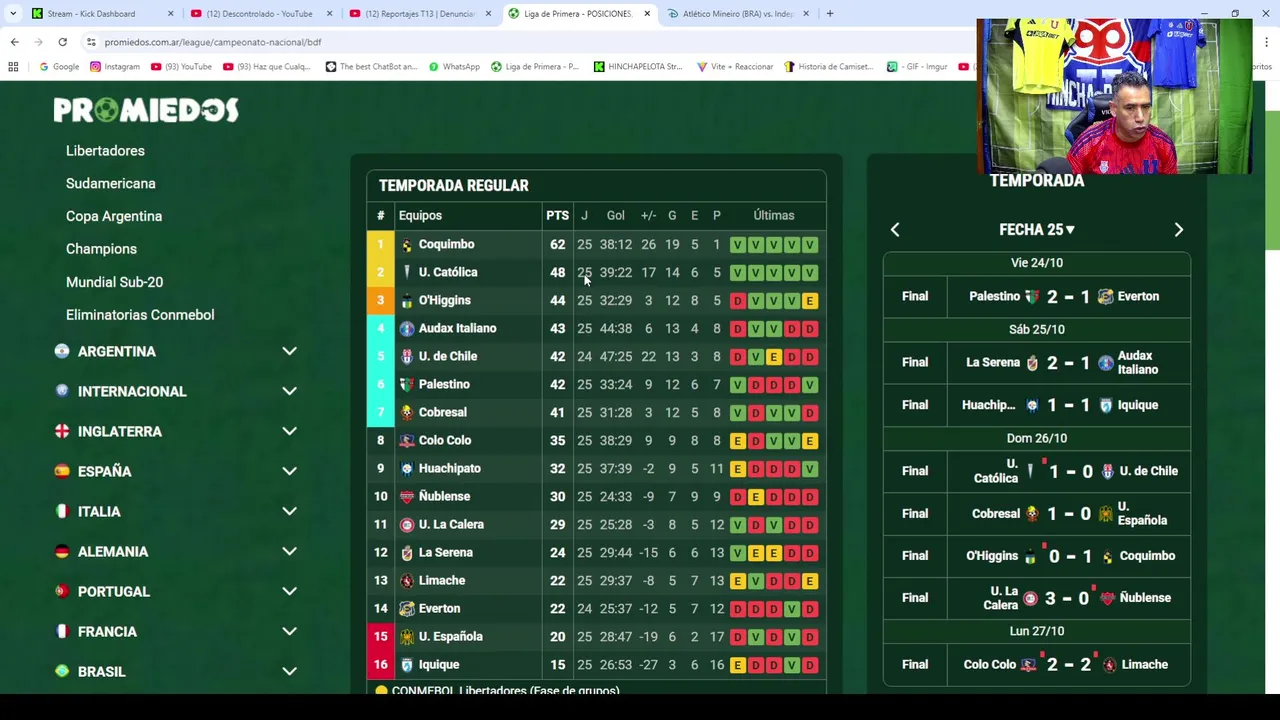
Task: Reload the page with browser refresh button
Action: coord(62,42)
